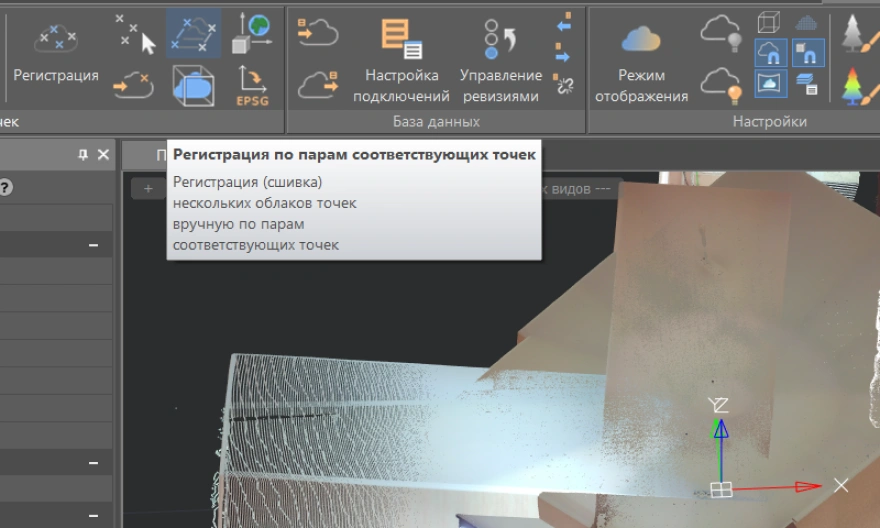Toggle the panoramic cloud view button

tap(769, 85)
